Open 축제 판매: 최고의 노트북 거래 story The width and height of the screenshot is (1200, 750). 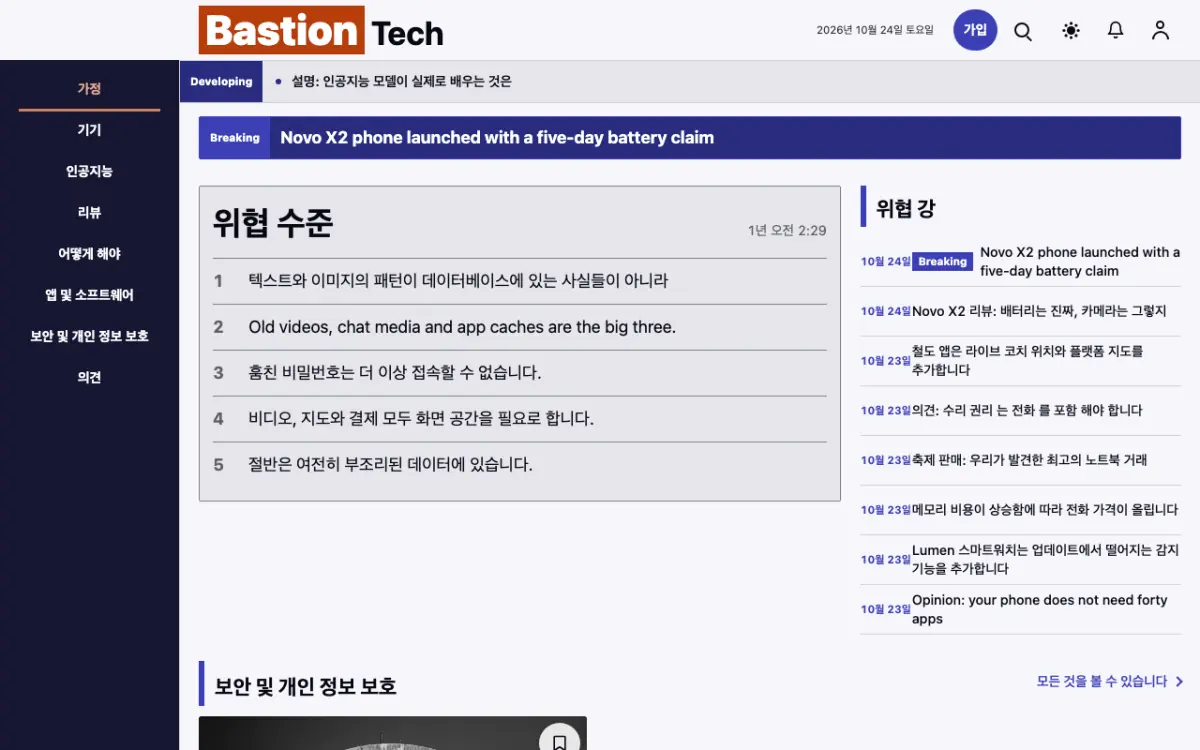[x=1029, y=460]
